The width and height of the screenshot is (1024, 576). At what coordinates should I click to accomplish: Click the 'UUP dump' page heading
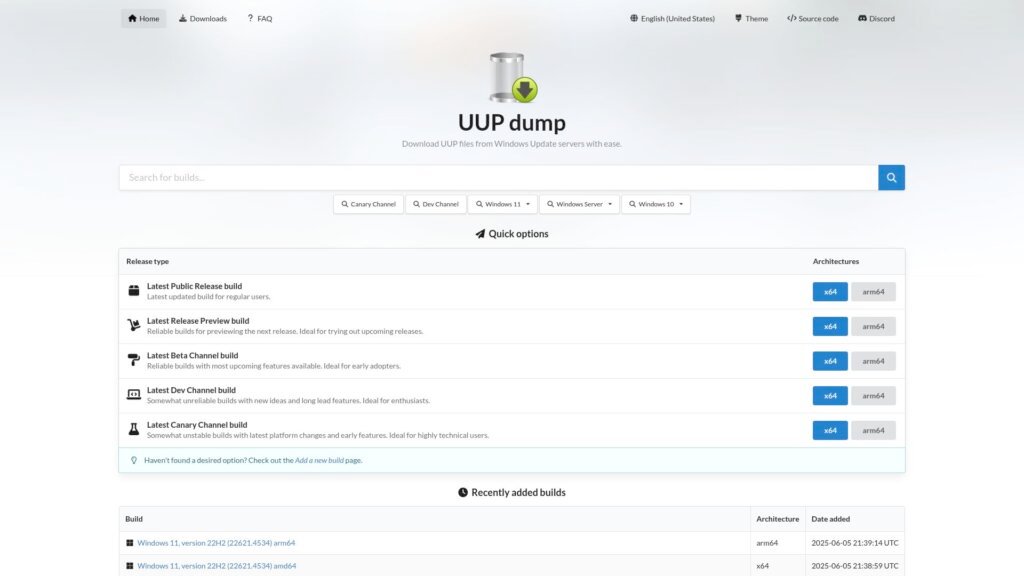click(512, 122)
